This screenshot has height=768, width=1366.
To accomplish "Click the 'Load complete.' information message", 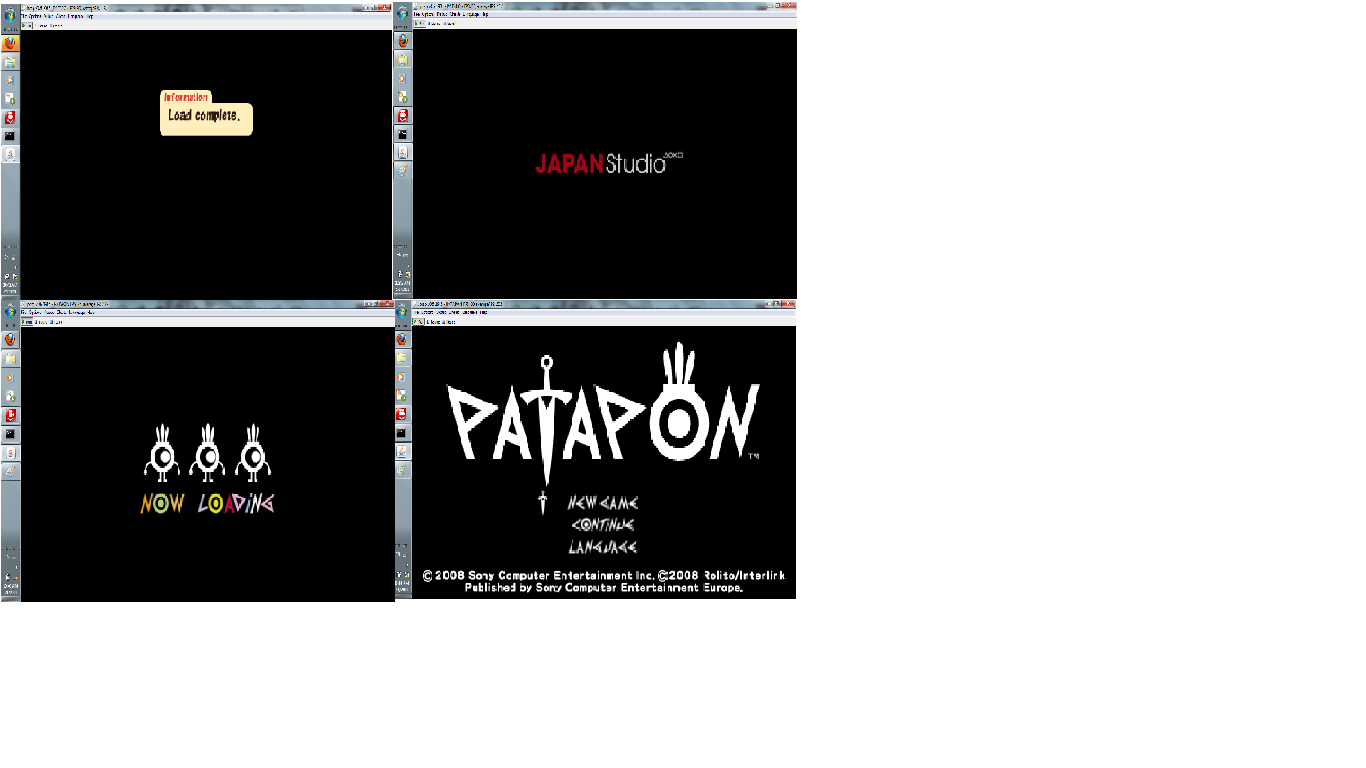I will 204,115.
